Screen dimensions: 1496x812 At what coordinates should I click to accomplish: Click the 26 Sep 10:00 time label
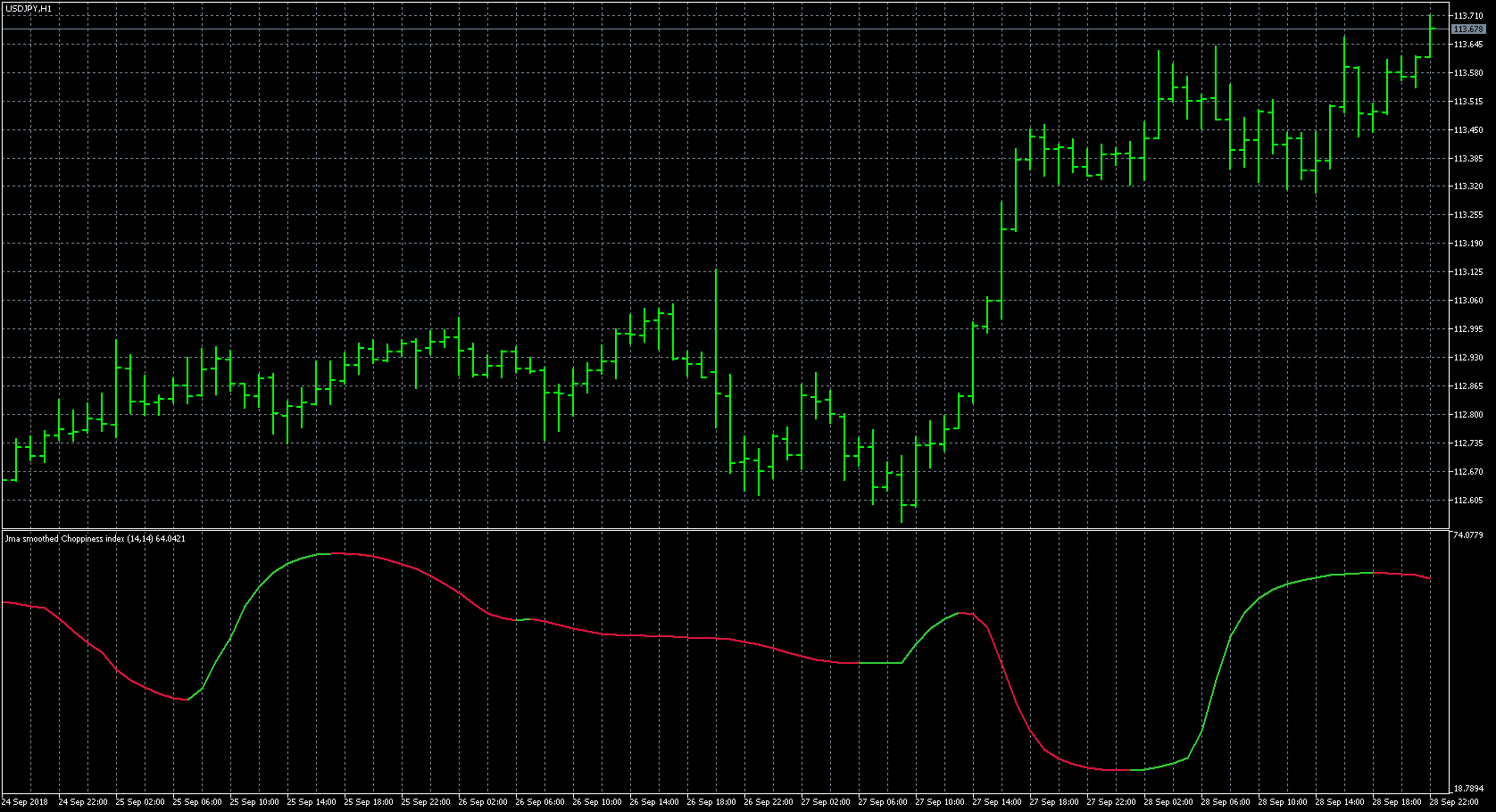pos(597,802)
